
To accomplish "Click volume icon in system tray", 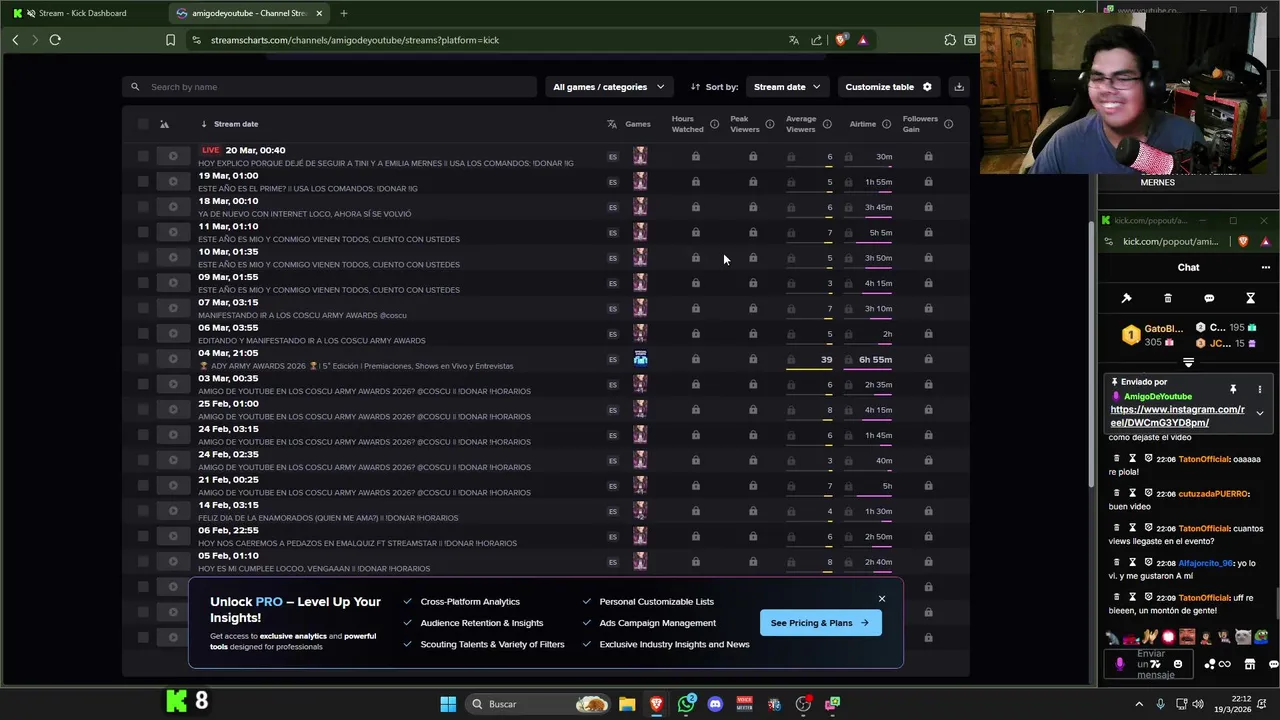I will click(1198, 704).
